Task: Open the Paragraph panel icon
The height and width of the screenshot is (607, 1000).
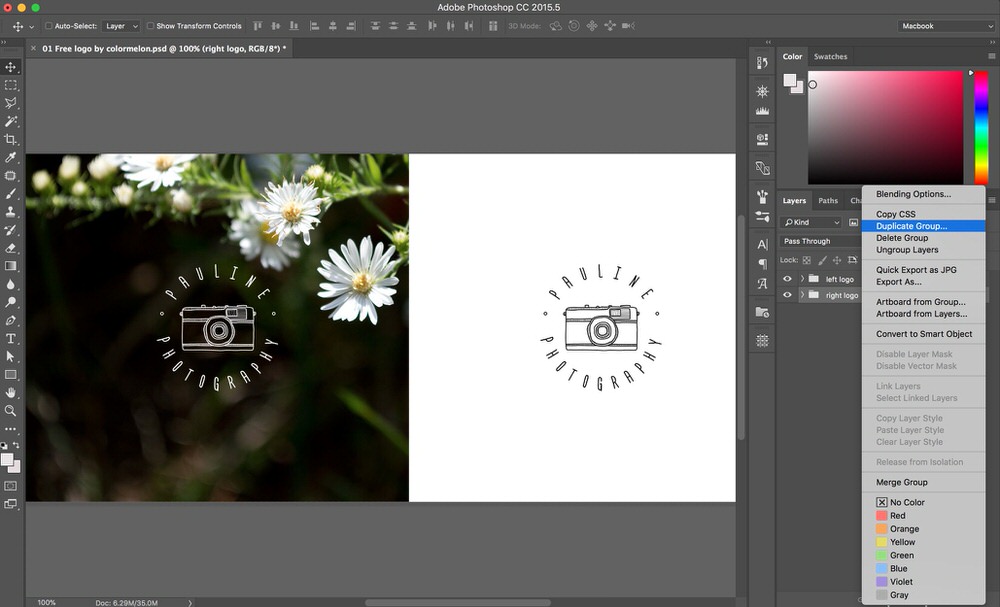Action: coord(762,264)
